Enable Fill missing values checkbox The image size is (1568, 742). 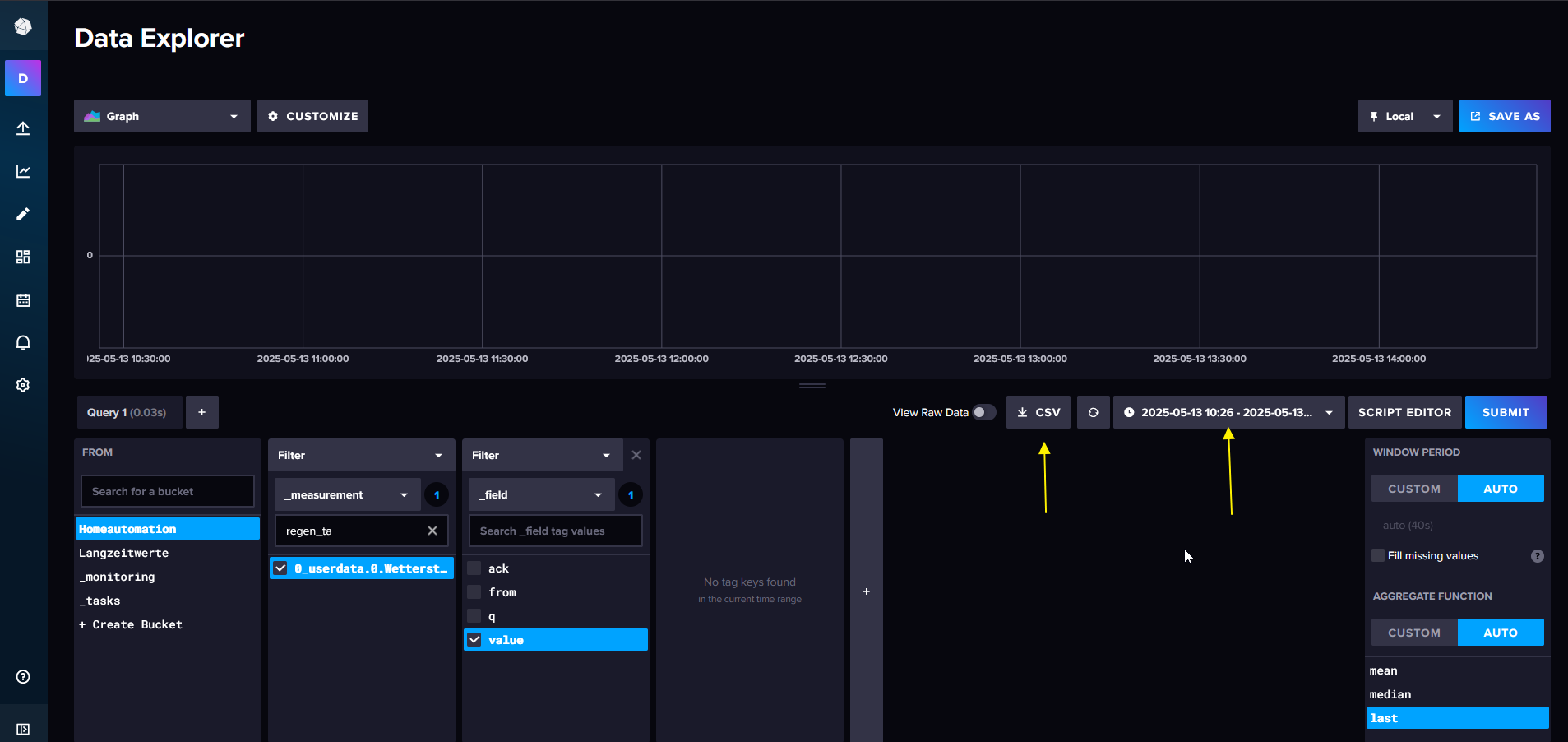click(x=1378, y=555)
